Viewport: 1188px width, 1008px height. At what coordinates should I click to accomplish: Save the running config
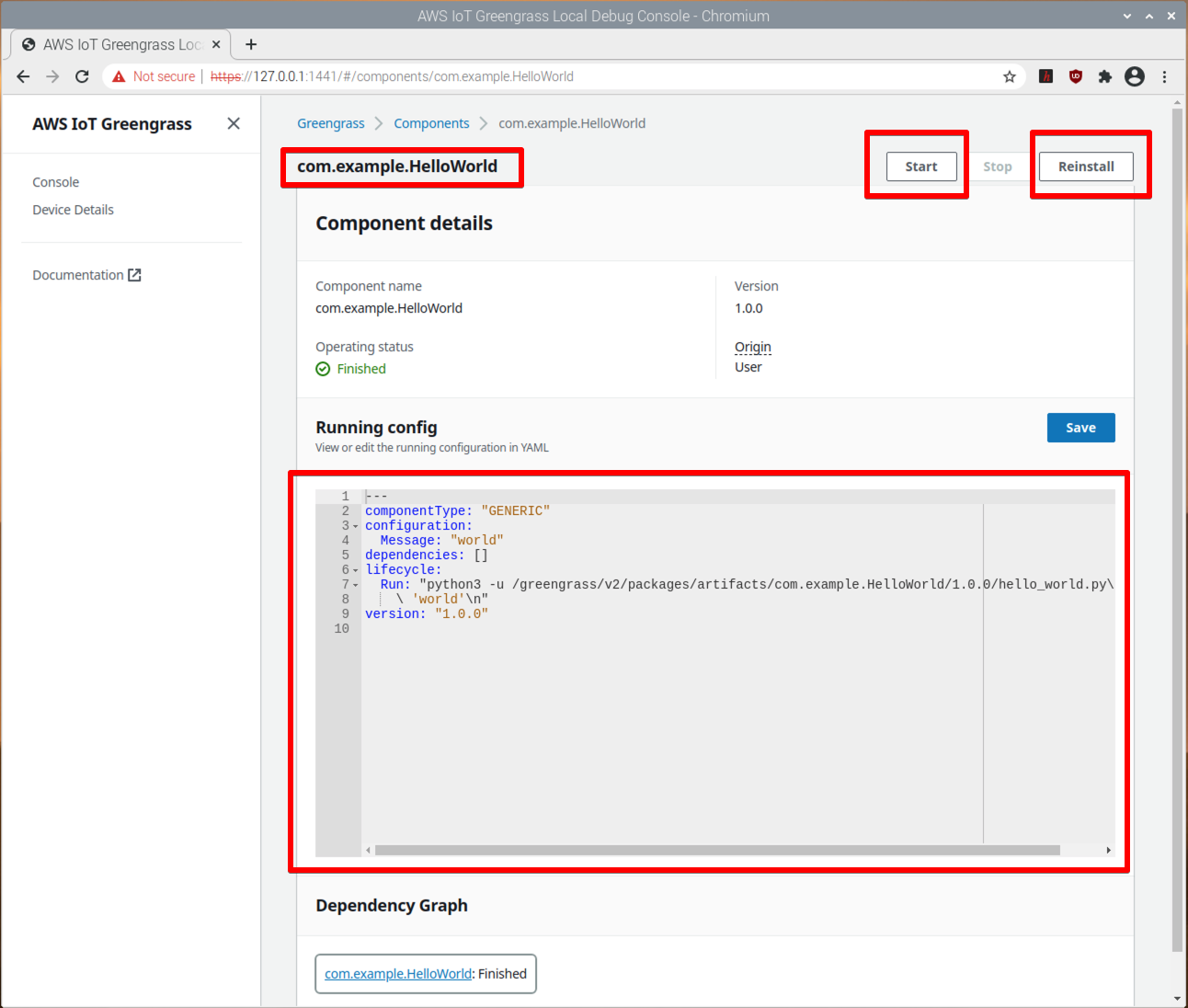pyautogui.click(x=1080, y=427)
